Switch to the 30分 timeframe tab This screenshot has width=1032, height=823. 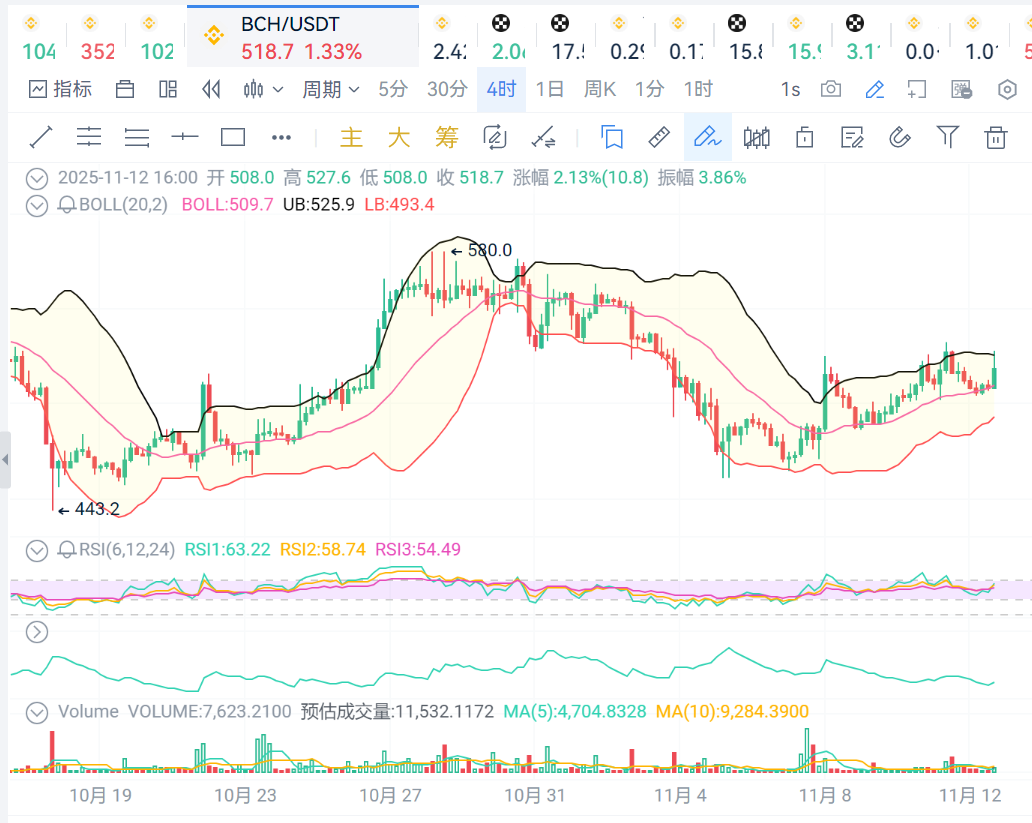click(x=447, y=89)
